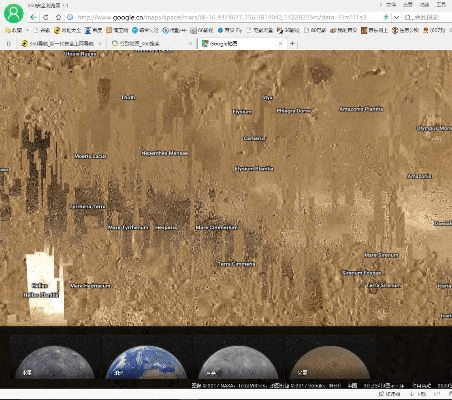Click the Terra Sirenum label
Image resolution: width=452 pixels, height=400 pixels.
[384, 285]
